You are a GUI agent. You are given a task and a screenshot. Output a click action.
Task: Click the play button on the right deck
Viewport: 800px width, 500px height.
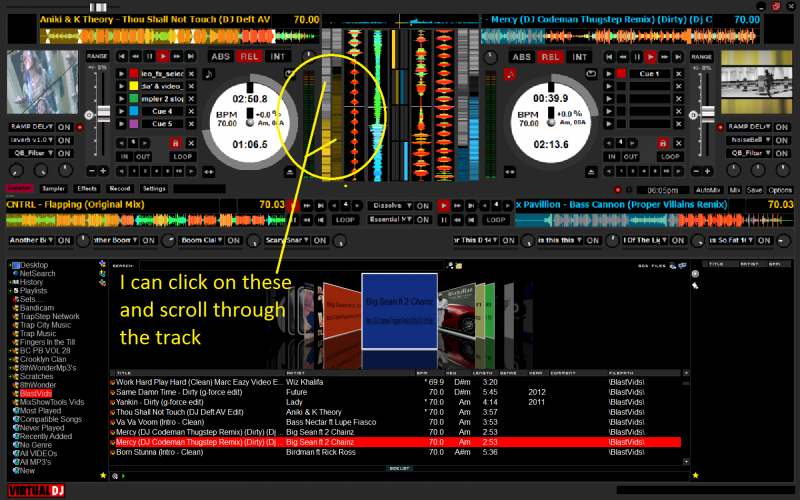tap(650, 57)
